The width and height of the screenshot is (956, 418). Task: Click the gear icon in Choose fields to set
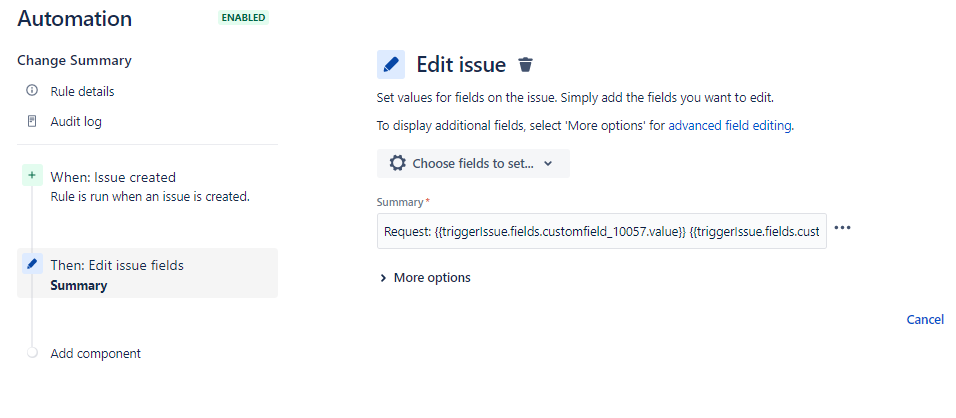tap(398, 163)
